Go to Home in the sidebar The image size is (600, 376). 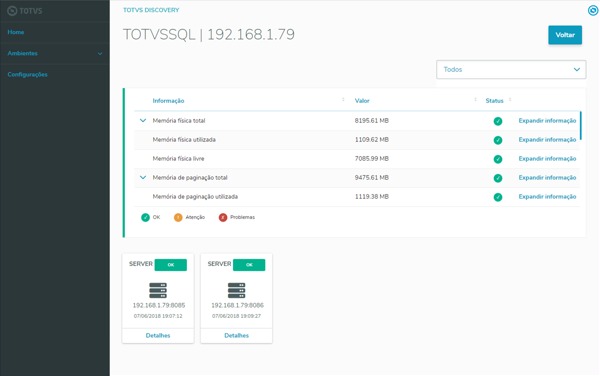coord(16,32)
